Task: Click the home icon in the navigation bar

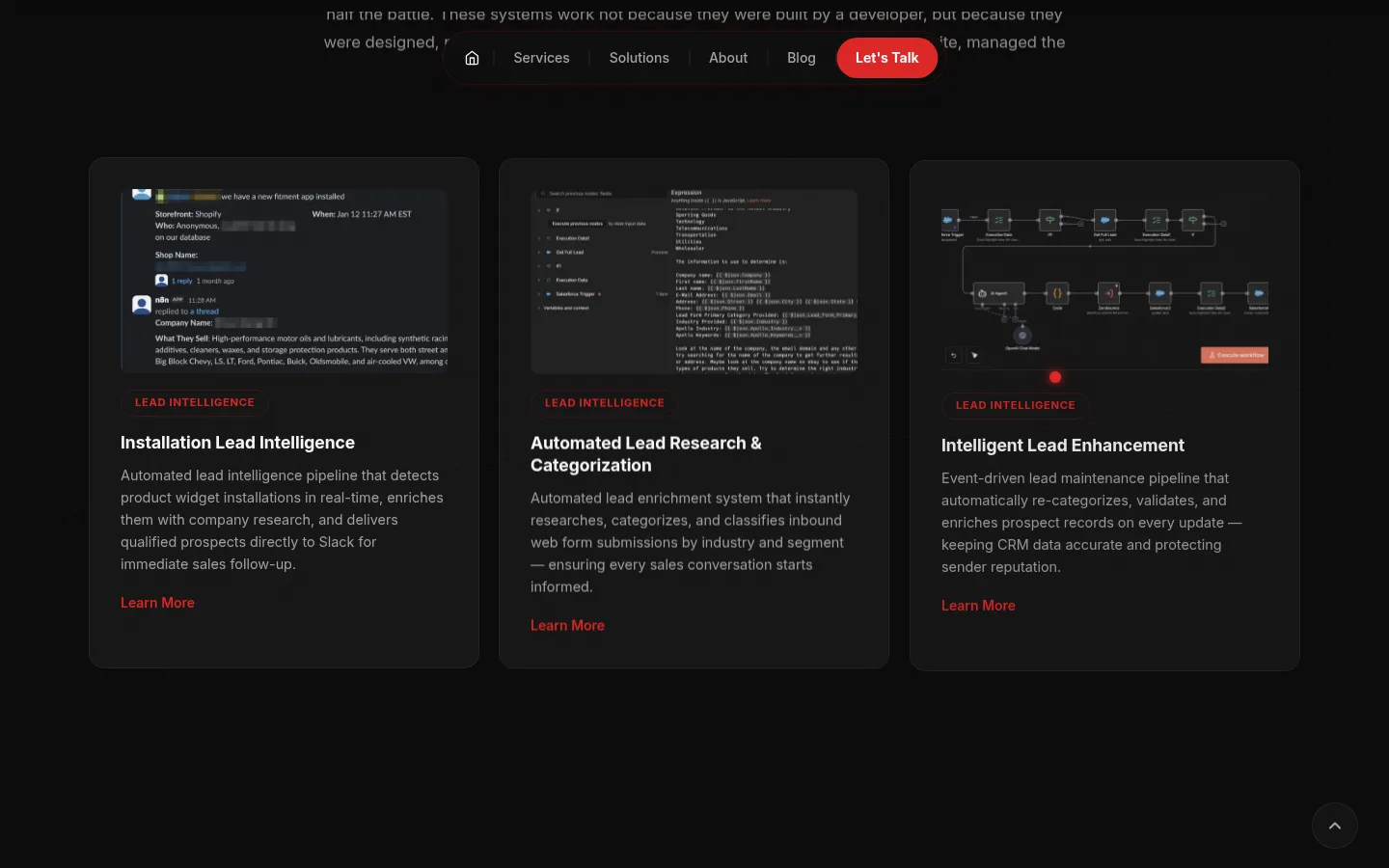Action: [472, 57]
